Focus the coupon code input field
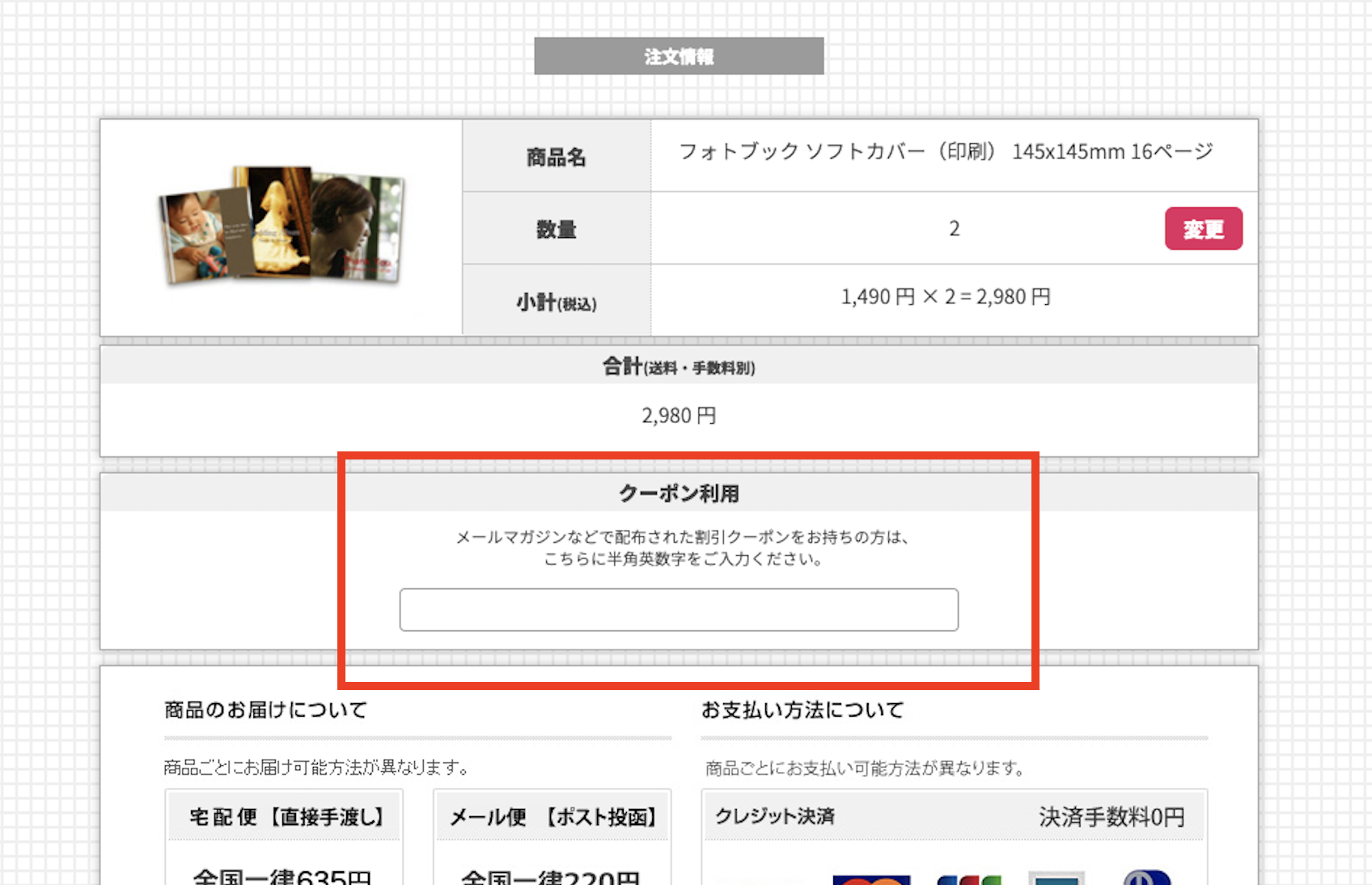Viewport: 1372px width, 885px height. 679,610
